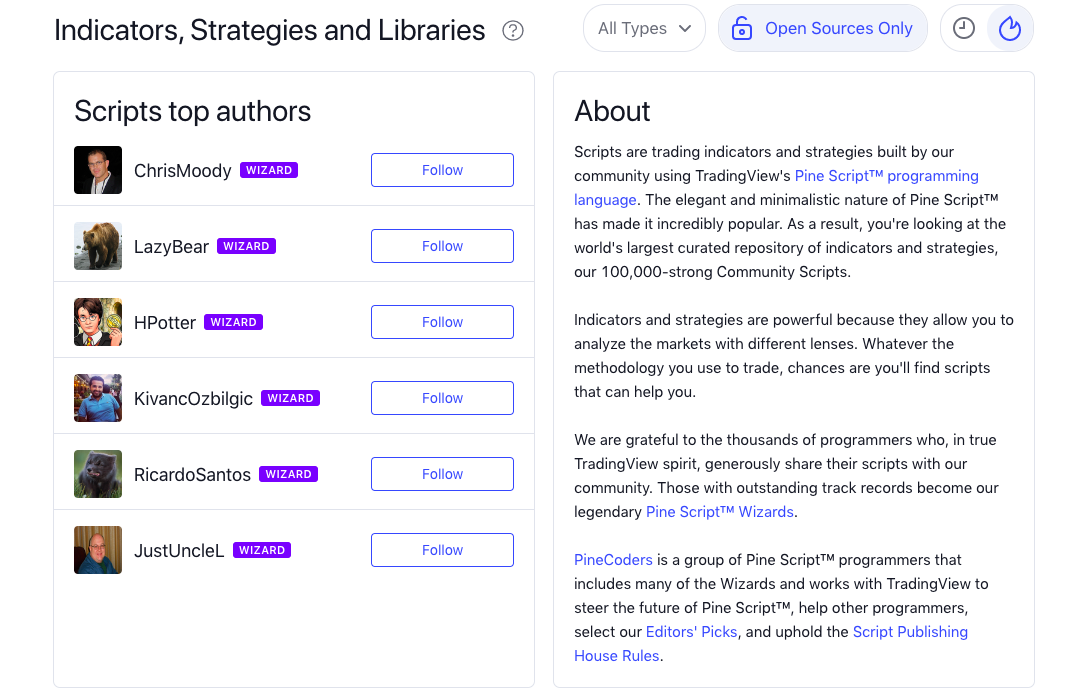Screen dimensions: 1087x695
Task: Expand the All Types dropdown
Action: pos(644,29)
